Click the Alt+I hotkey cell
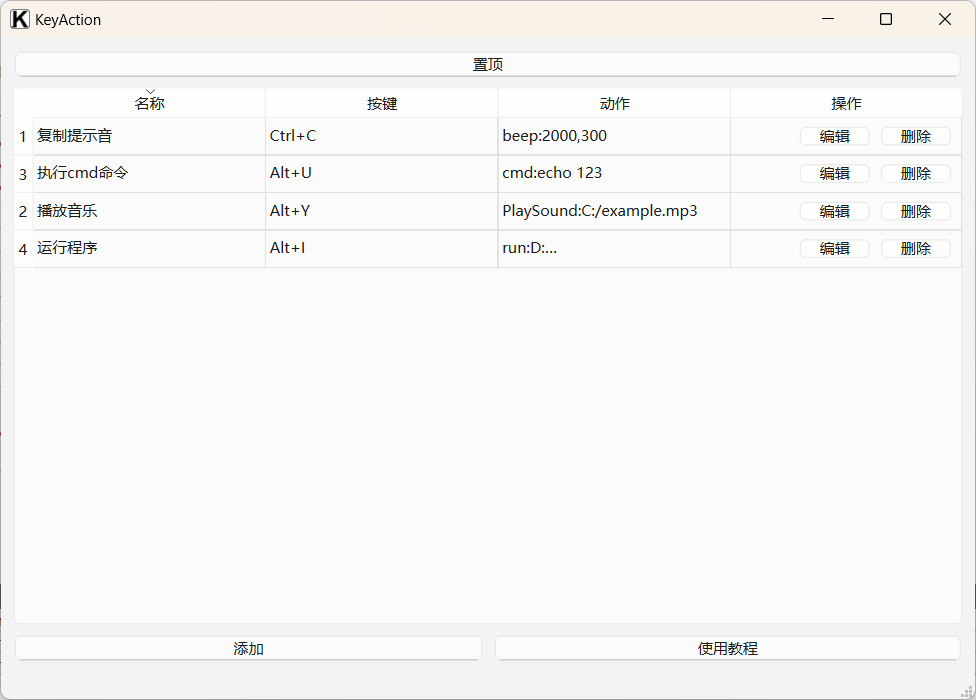 [x=382, y=249]
